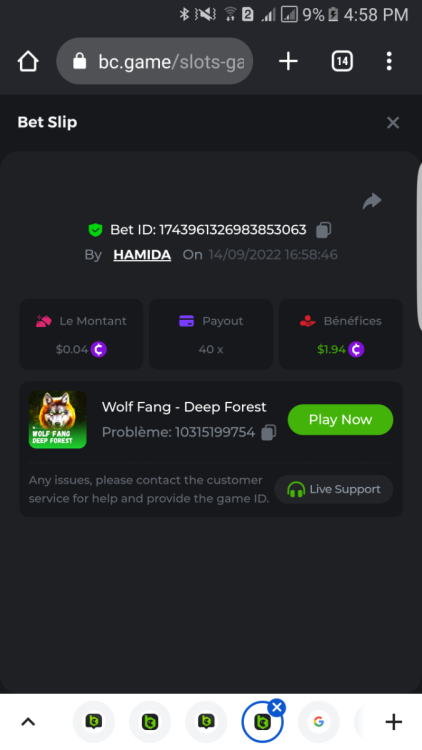
Task: Switch to the third BC.Game tab
Action: pos(206,722)
